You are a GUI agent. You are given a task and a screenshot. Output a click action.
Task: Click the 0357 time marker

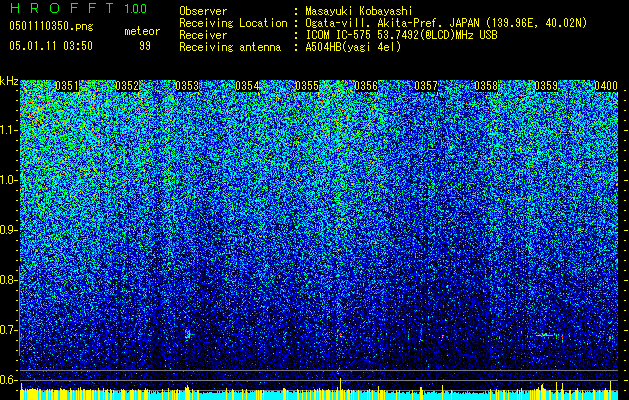(426, 86)
